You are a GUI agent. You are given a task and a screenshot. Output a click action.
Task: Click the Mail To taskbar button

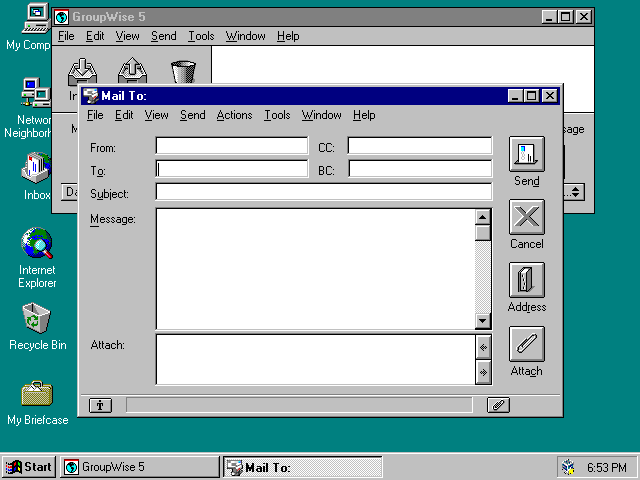pyautogui.click(x=302, y=467)
